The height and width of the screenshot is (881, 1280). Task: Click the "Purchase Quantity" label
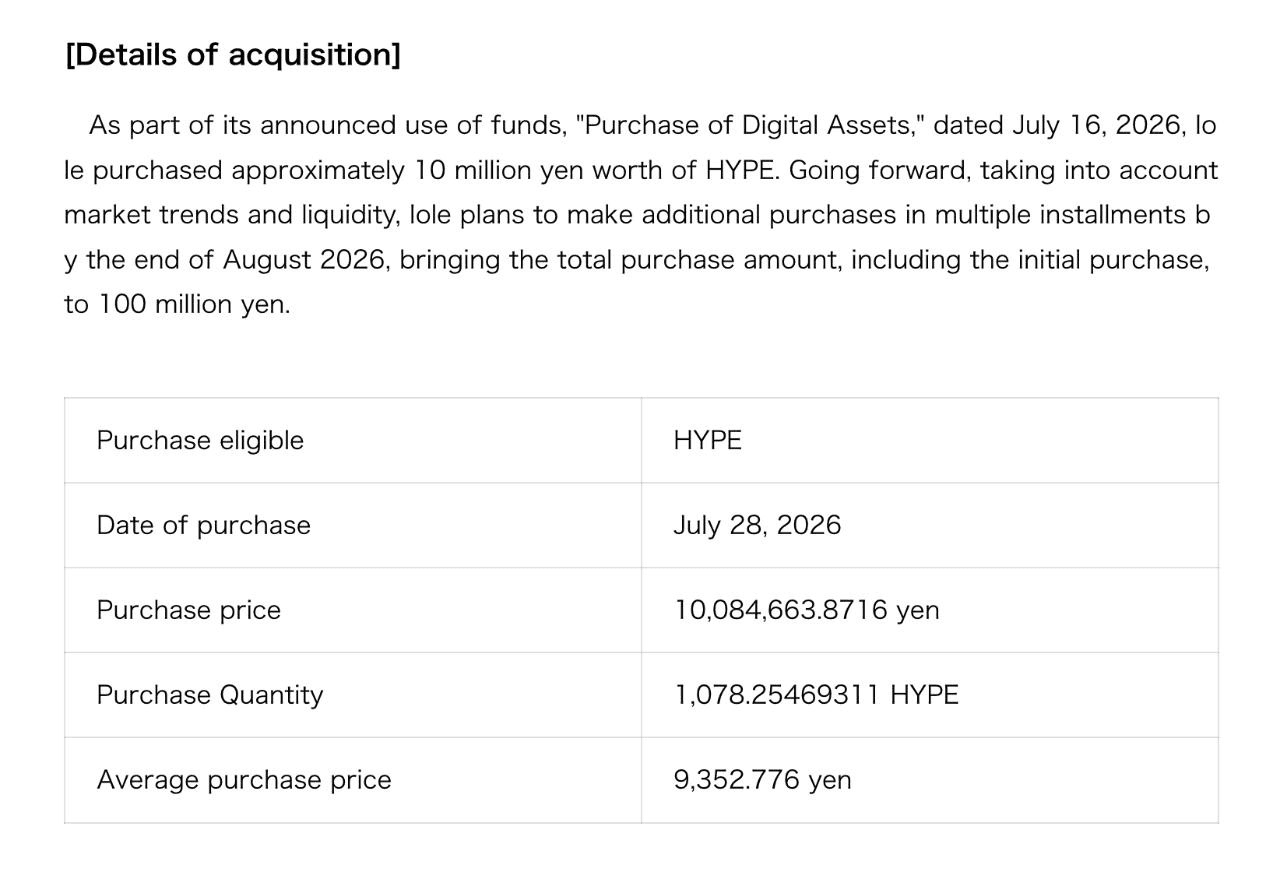tap(210, 695)
